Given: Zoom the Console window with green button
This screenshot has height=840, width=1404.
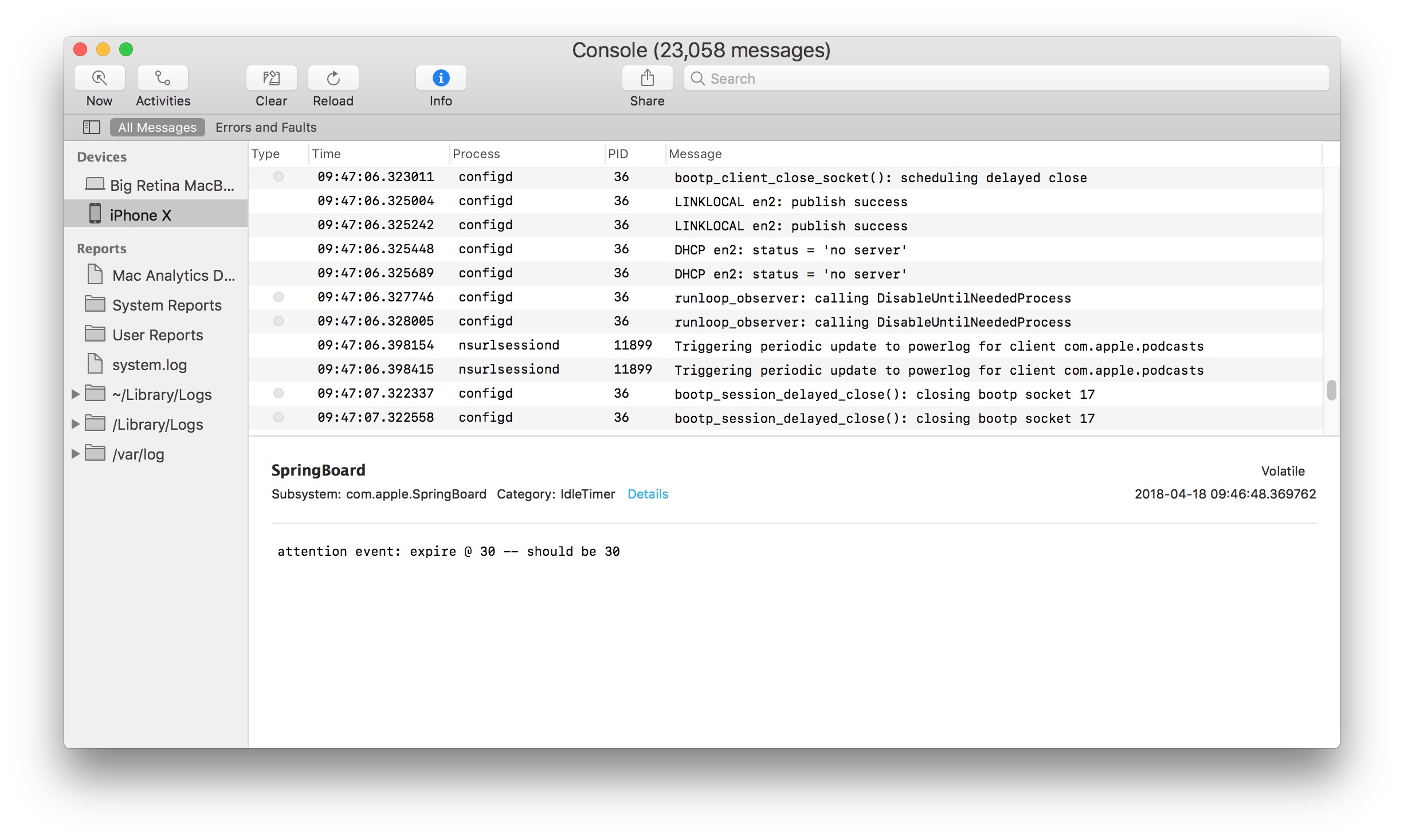Looking at the screenshot, I should click(126, 49).
